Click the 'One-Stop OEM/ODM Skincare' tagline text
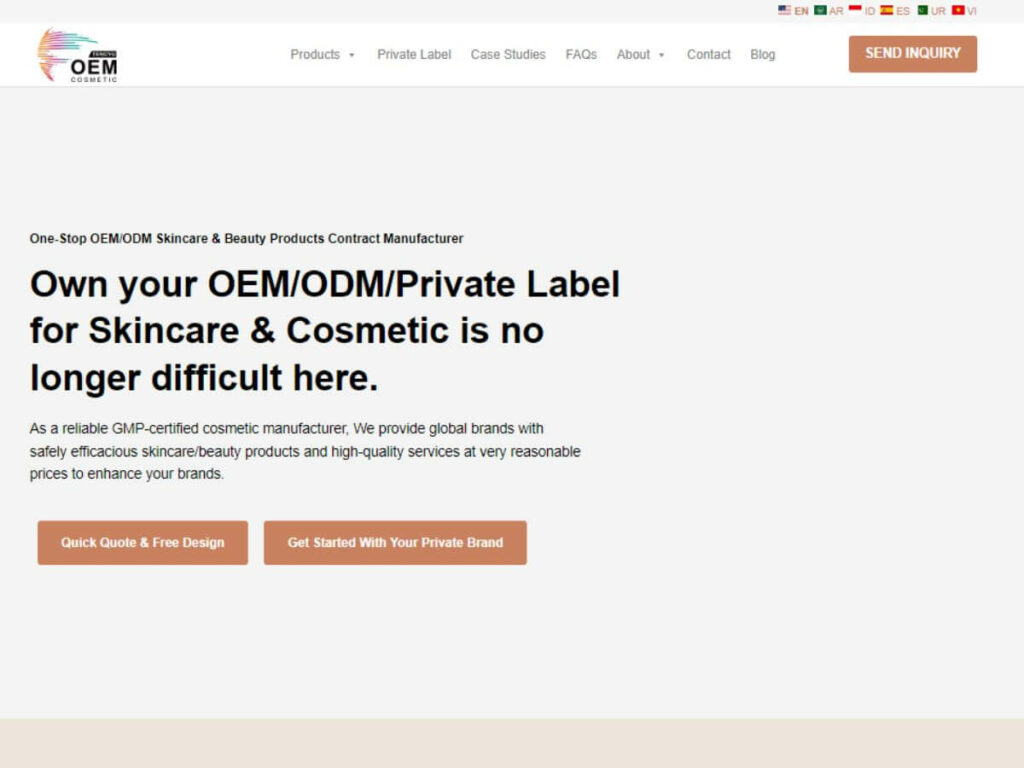This screenshot has height=768, width=1024. [246, 238]
